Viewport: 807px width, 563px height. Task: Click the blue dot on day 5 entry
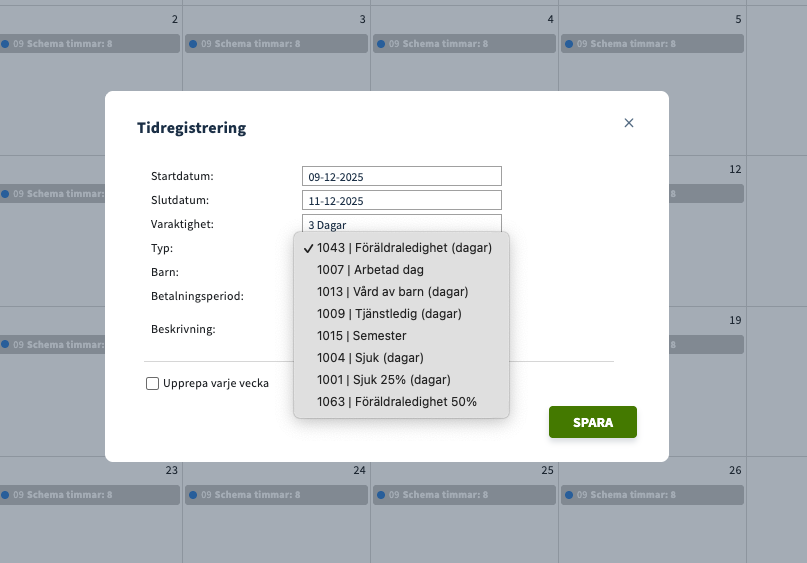(x=567, y=44)
